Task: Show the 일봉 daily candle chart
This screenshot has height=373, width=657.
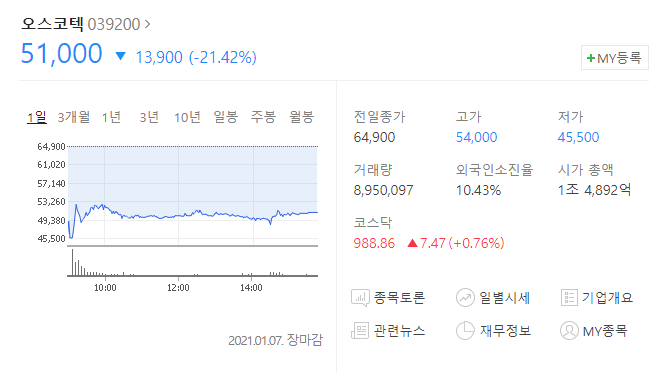Action: tap(225, 117)
